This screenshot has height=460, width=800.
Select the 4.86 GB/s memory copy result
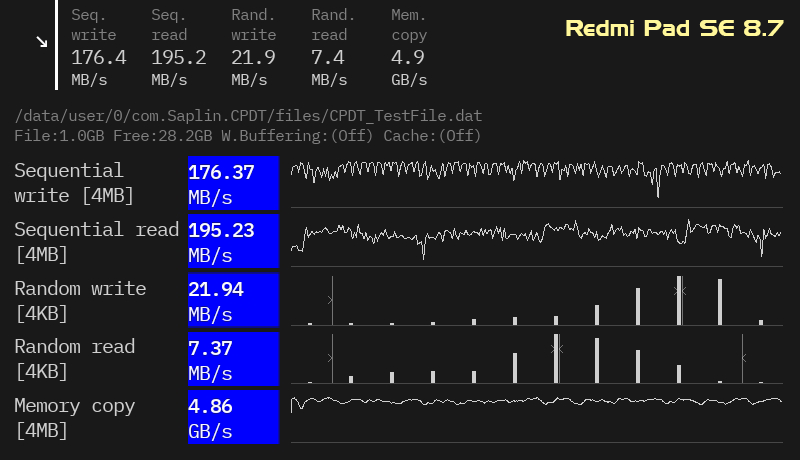click(233, 417)
